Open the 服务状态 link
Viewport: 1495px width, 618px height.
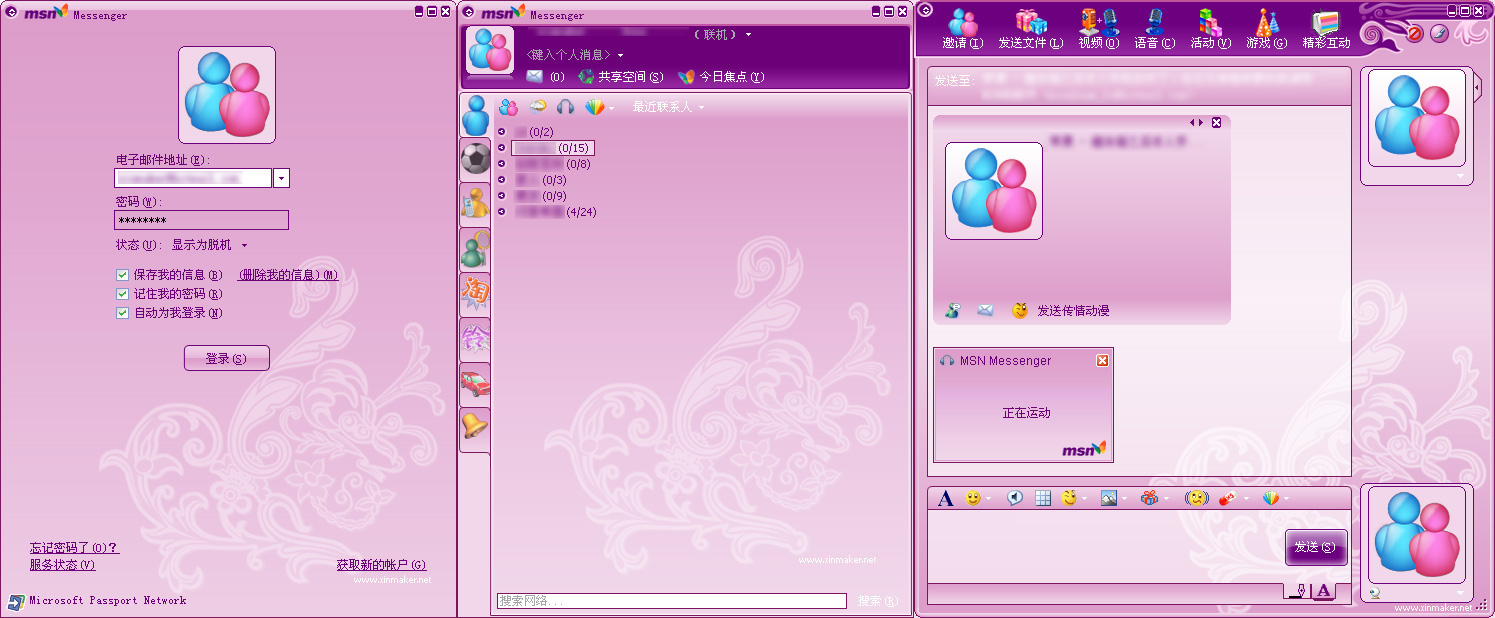tap(62, 565)
